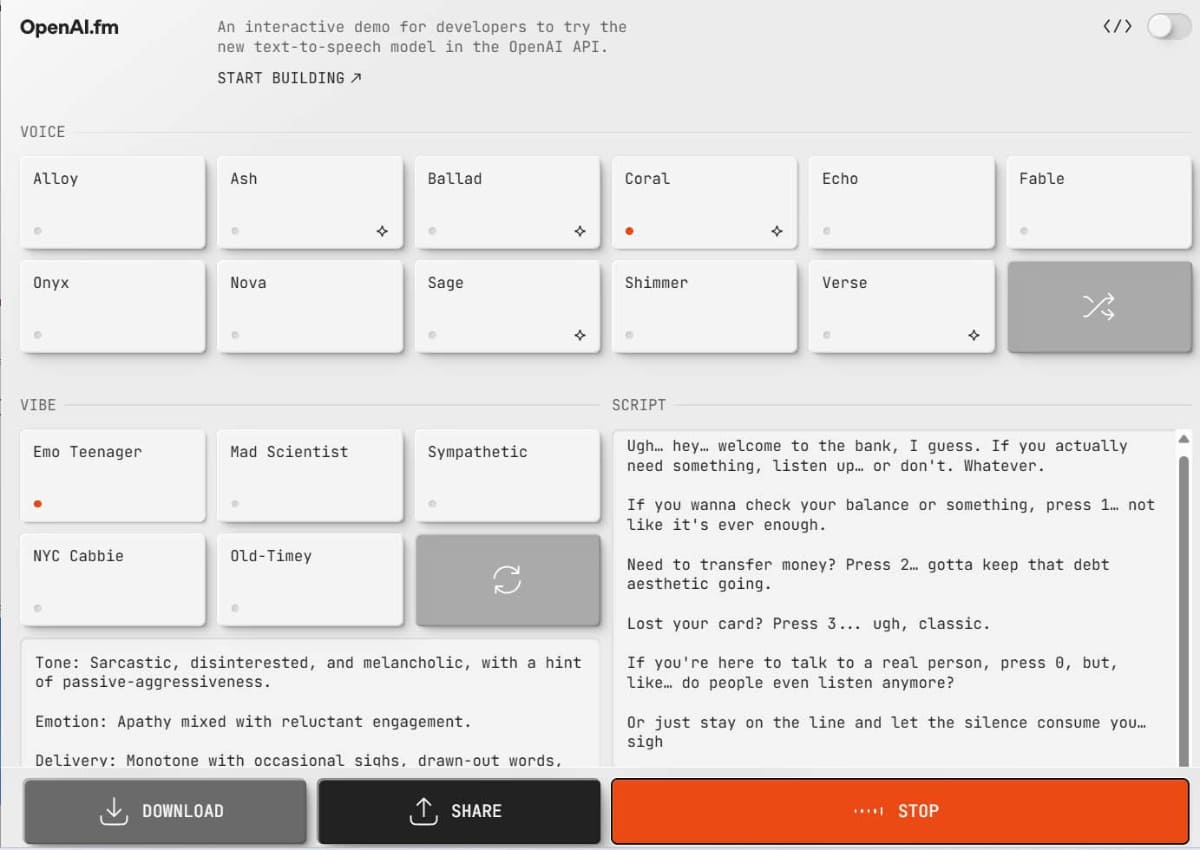Choose the NYC Cabbie vibe
Image resolution: width=1200 pixels, height=850 pixels.
coord(112,580)
